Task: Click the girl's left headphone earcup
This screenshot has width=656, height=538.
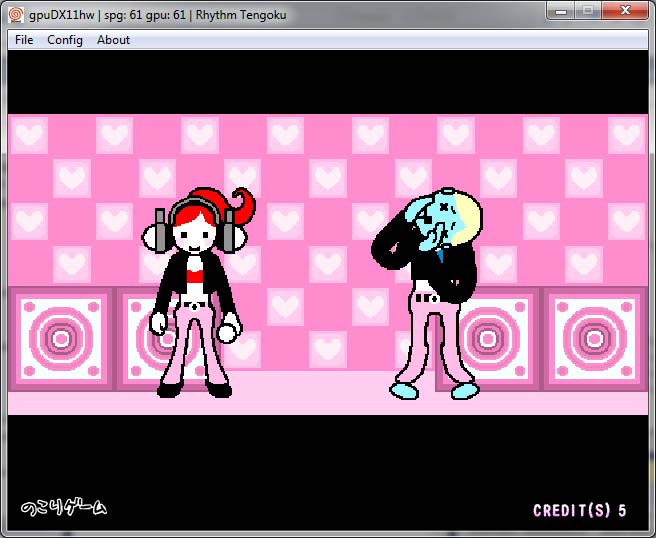Action: pos(157,235)
